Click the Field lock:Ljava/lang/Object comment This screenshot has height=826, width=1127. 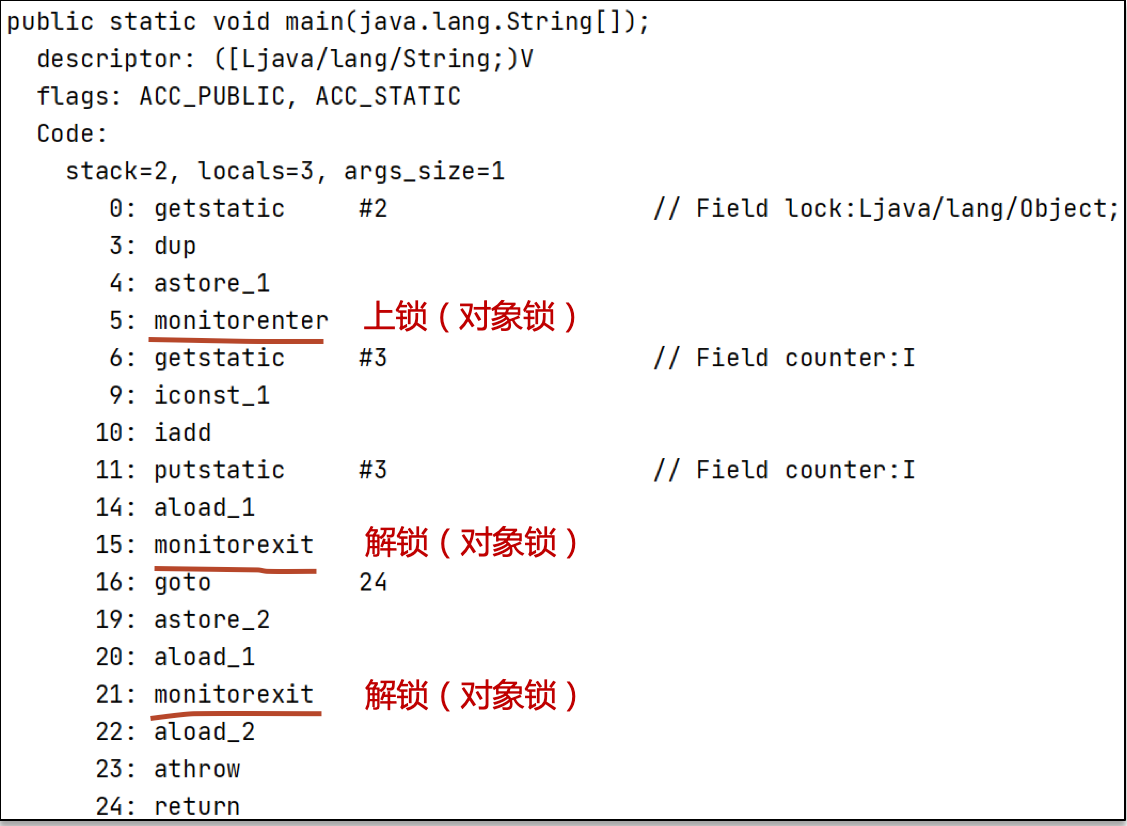coord(885,209)
